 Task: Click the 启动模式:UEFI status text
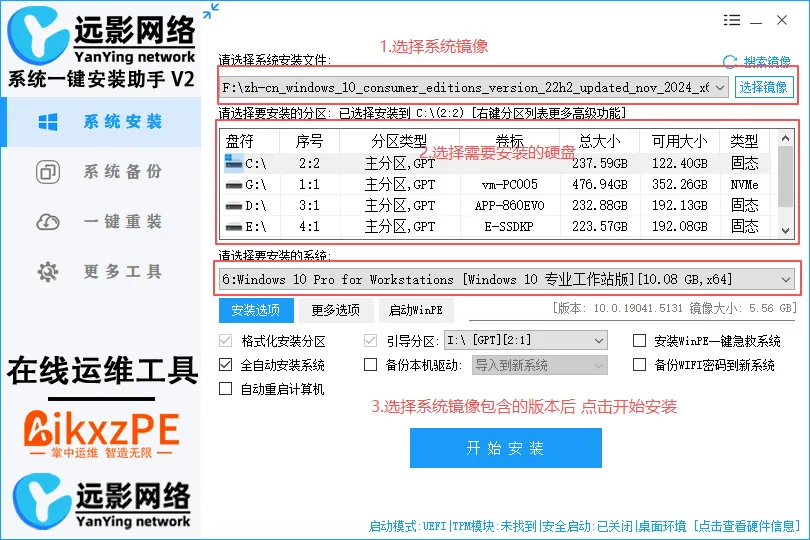[408, 527]
